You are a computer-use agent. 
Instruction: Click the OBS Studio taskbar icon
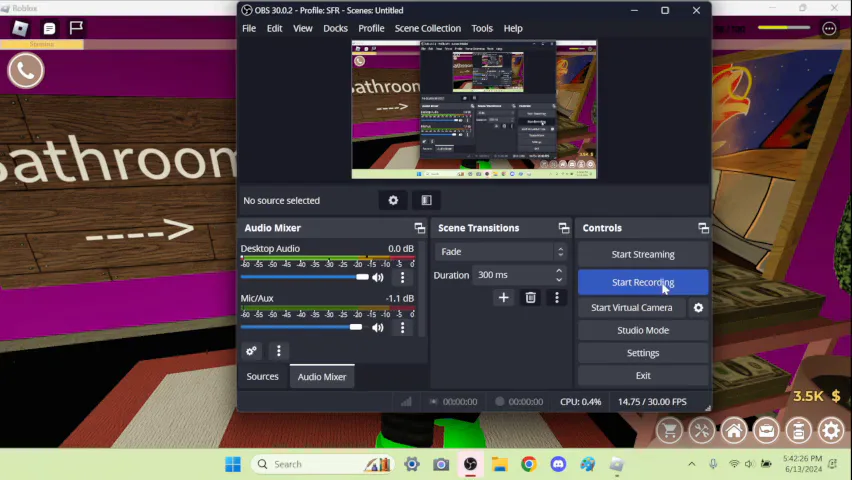pyautogui.click(x=470, y=464)
